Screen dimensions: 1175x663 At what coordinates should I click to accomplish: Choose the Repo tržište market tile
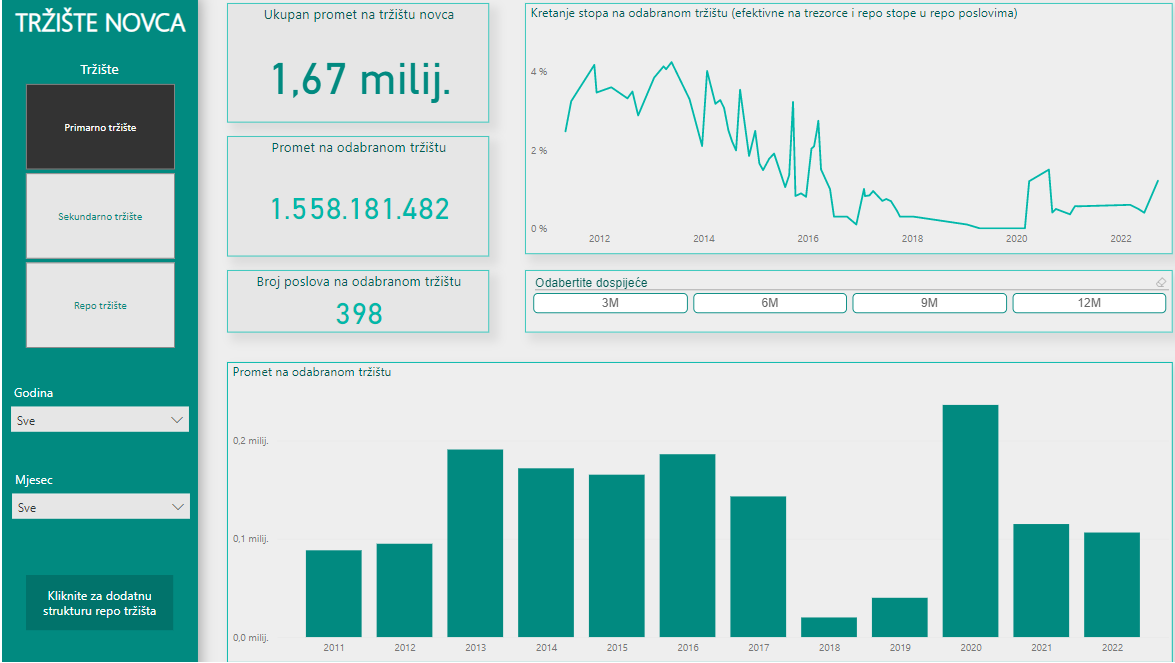100,305
